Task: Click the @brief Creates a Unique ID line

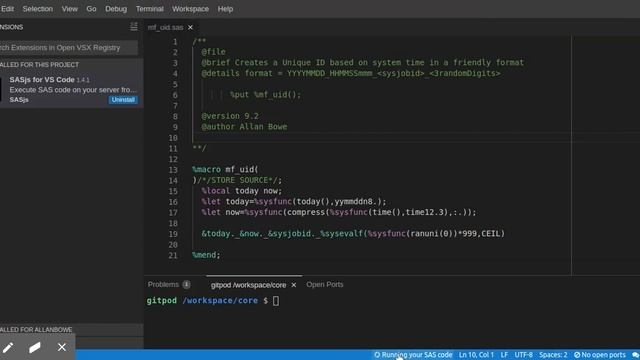Action: pyautogui.click(x=362, y=63)
